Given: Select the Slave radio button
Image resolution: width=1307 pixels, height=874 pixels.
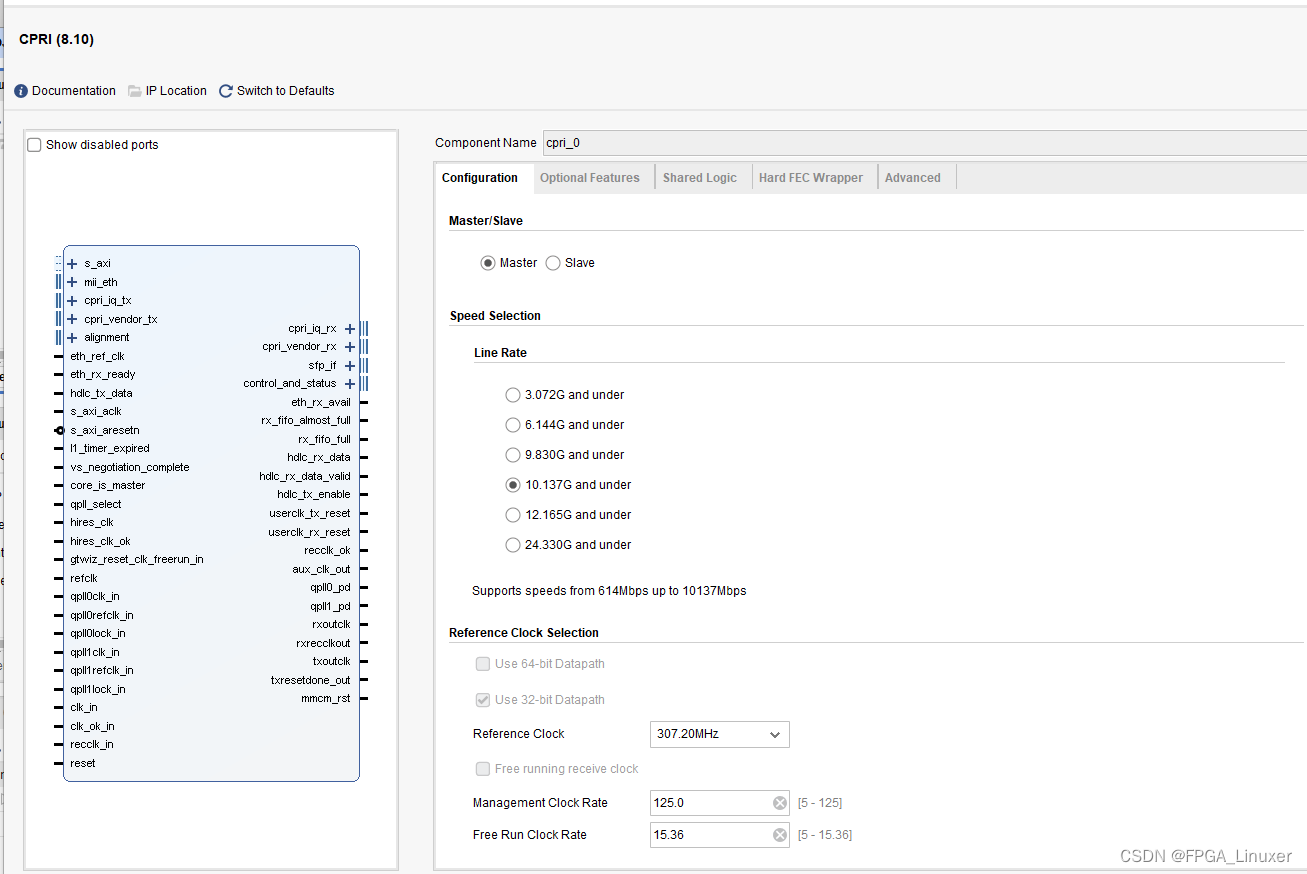Looking at the screenshot, I should (553, 263).
